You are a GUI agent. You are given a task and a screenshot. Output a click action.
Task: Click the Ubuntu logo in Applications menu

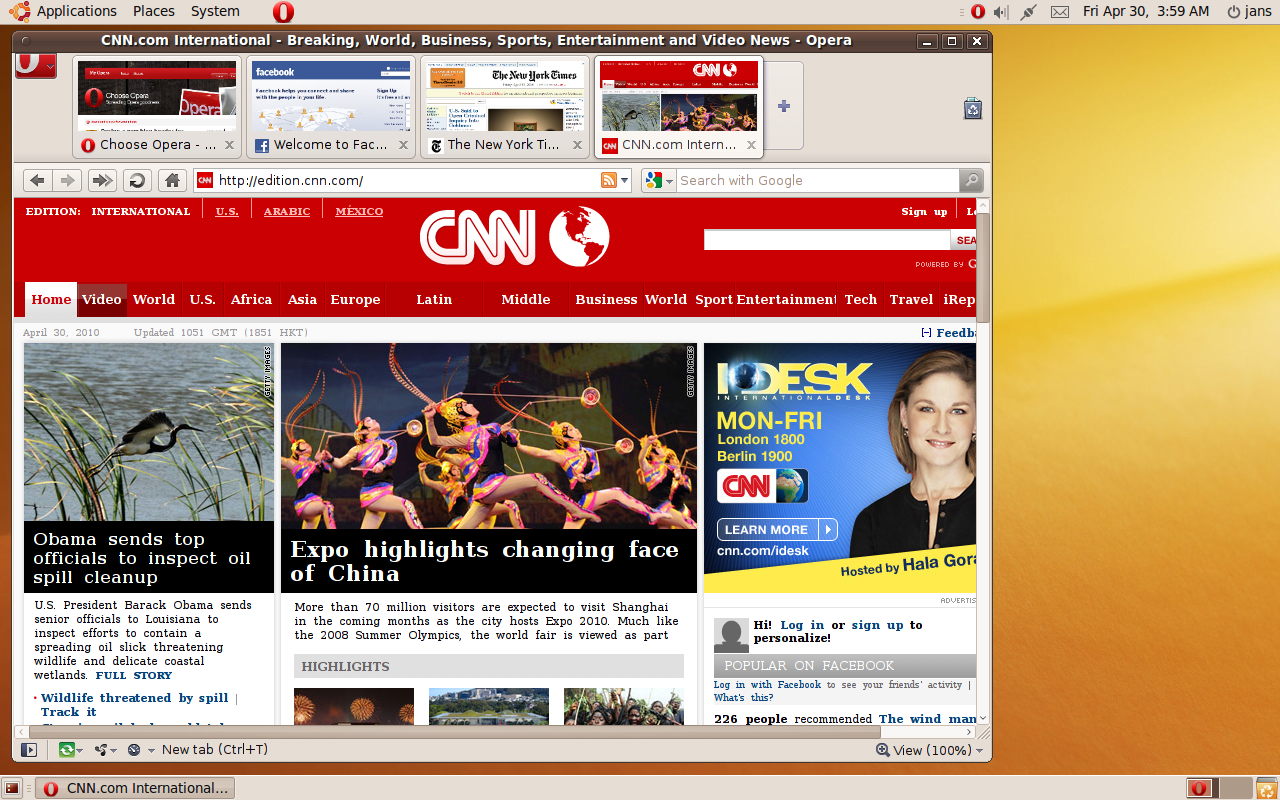pos(20,11)
